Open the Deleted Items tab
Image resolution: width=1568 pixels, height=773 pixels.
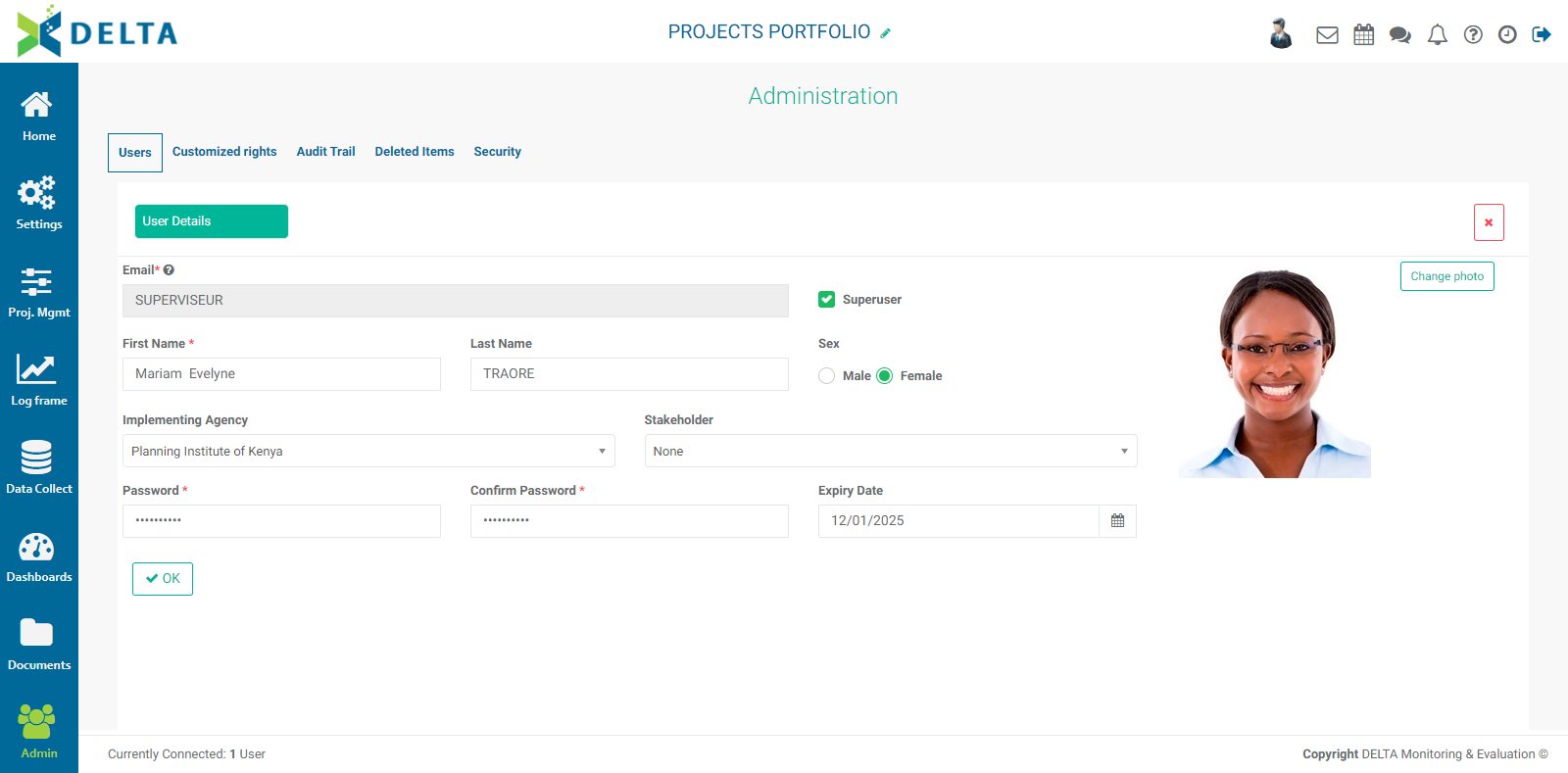click(x=415, y=152)
